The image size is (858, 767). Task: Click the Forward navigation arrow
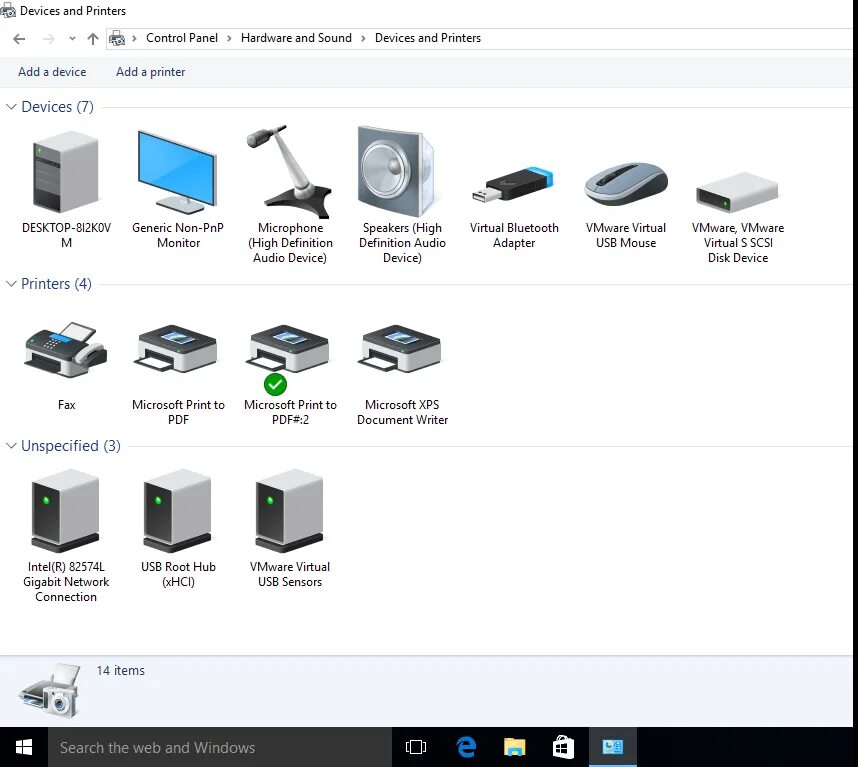49,38
